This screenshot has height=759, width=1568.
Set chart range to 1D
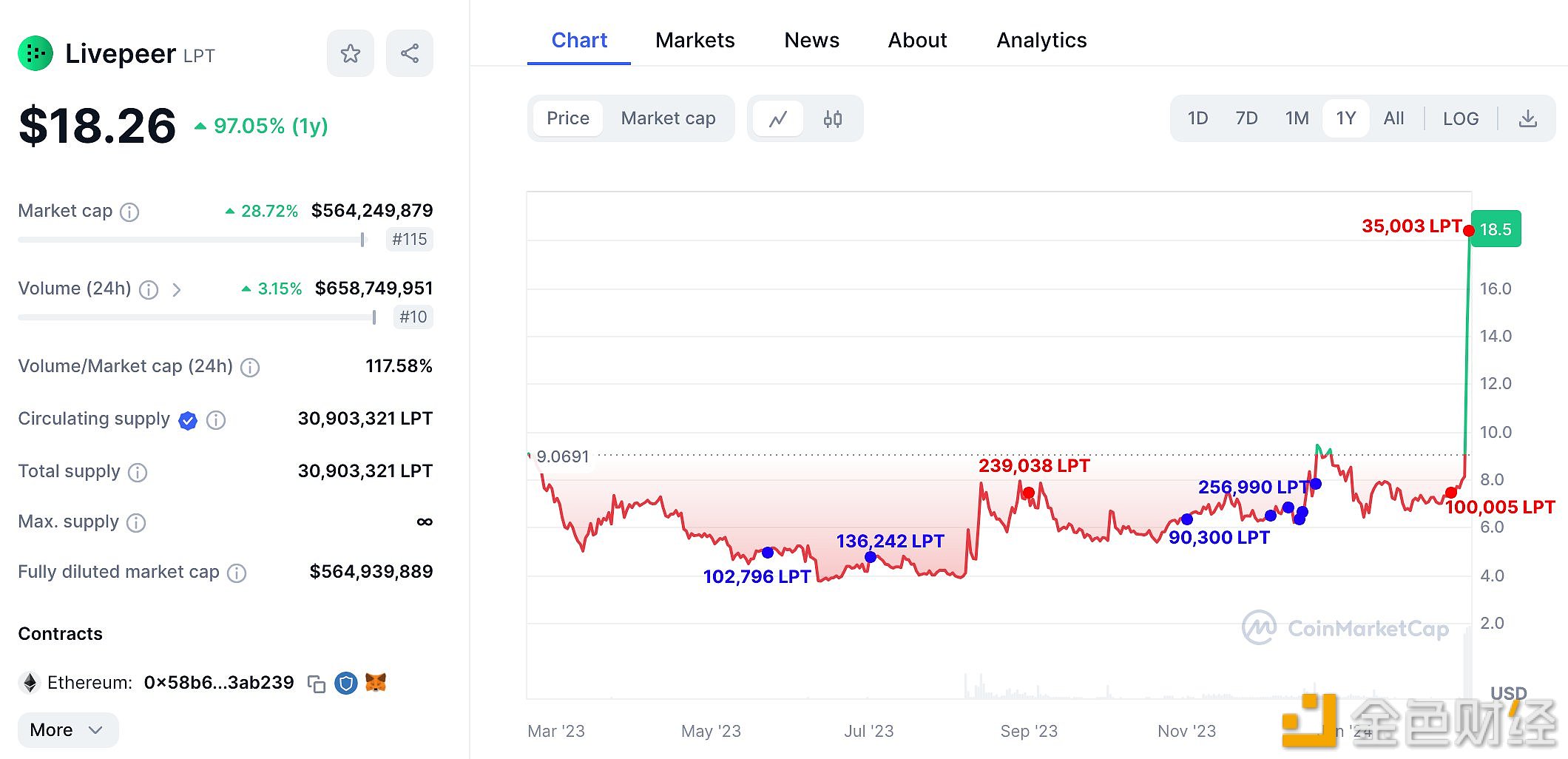tap(1197, 118)
